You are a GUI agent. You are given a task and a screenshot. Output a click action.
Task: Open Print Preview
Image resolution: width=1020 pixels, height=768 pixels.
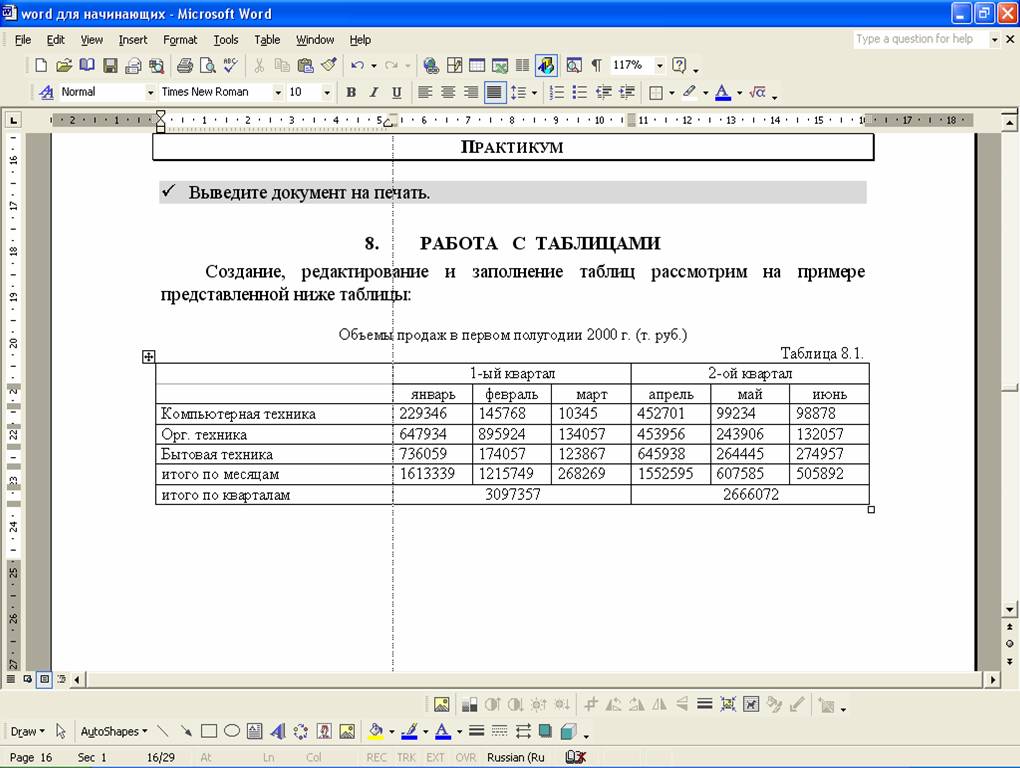(x=208, y=65)
